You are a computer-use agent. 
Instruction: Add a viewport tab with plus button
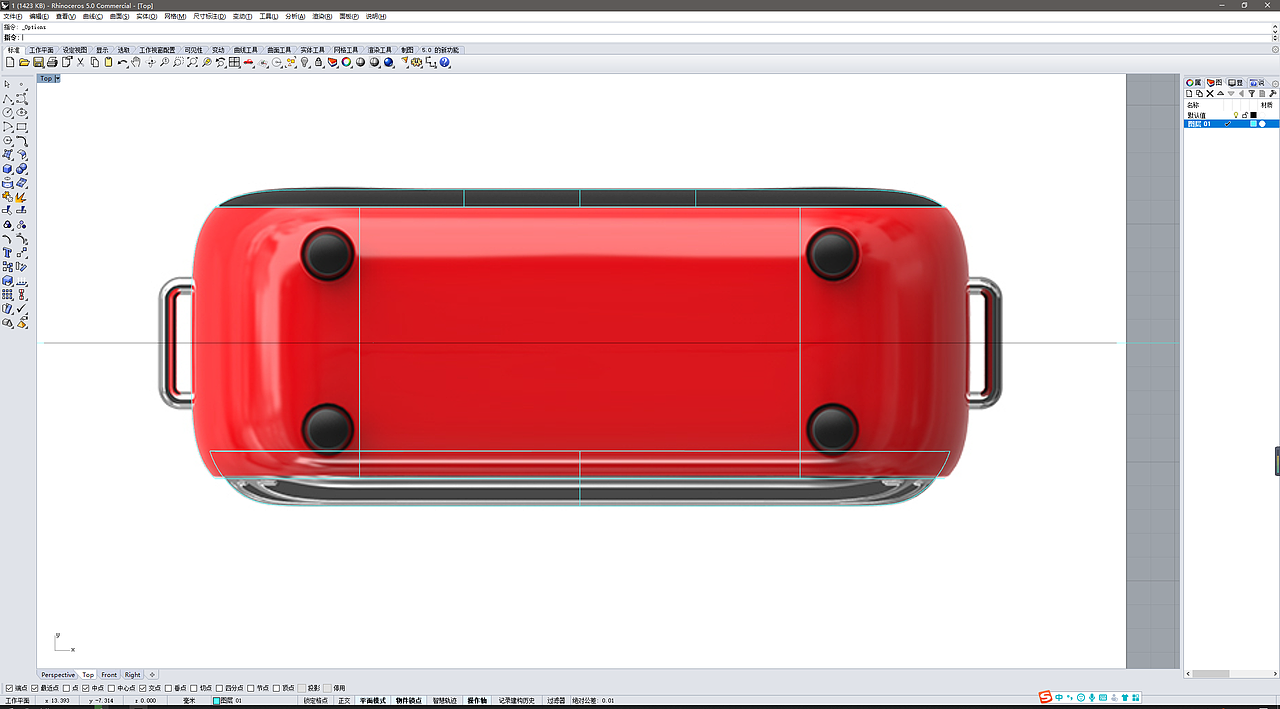[x=152, y=675]
